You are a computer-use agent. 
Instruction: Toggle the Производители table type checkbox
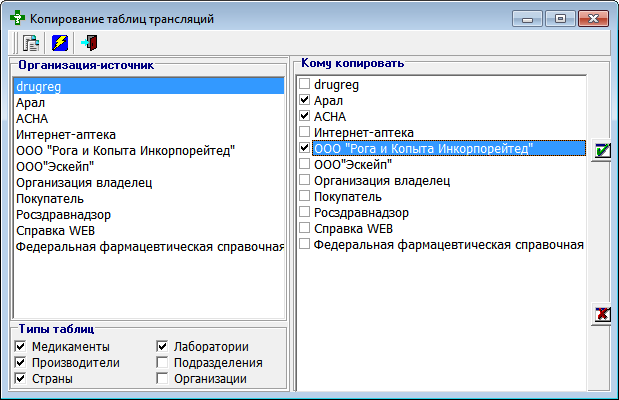[20, 362]
